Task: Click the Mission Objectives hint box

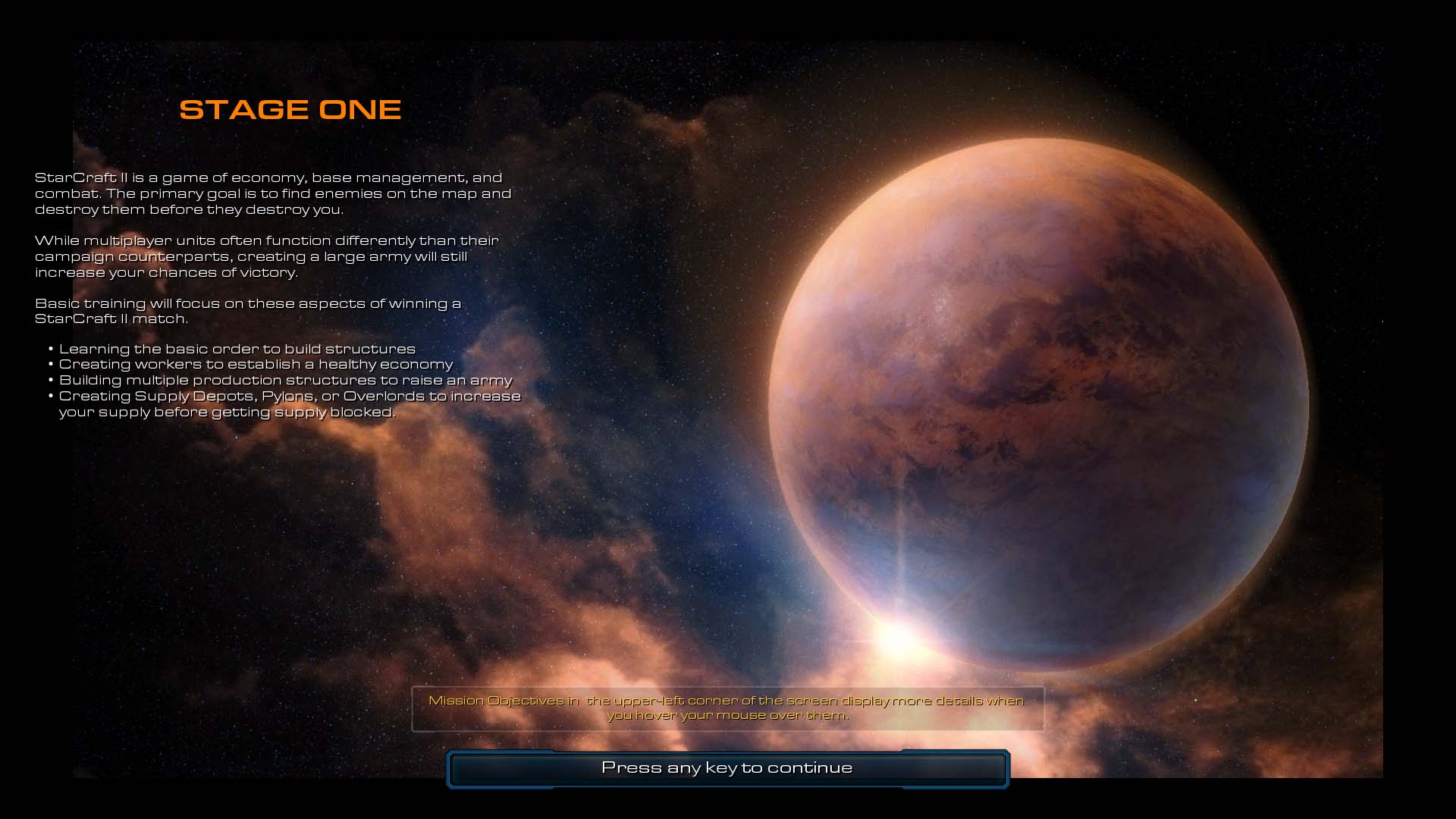Action: (x=727, y=708)
